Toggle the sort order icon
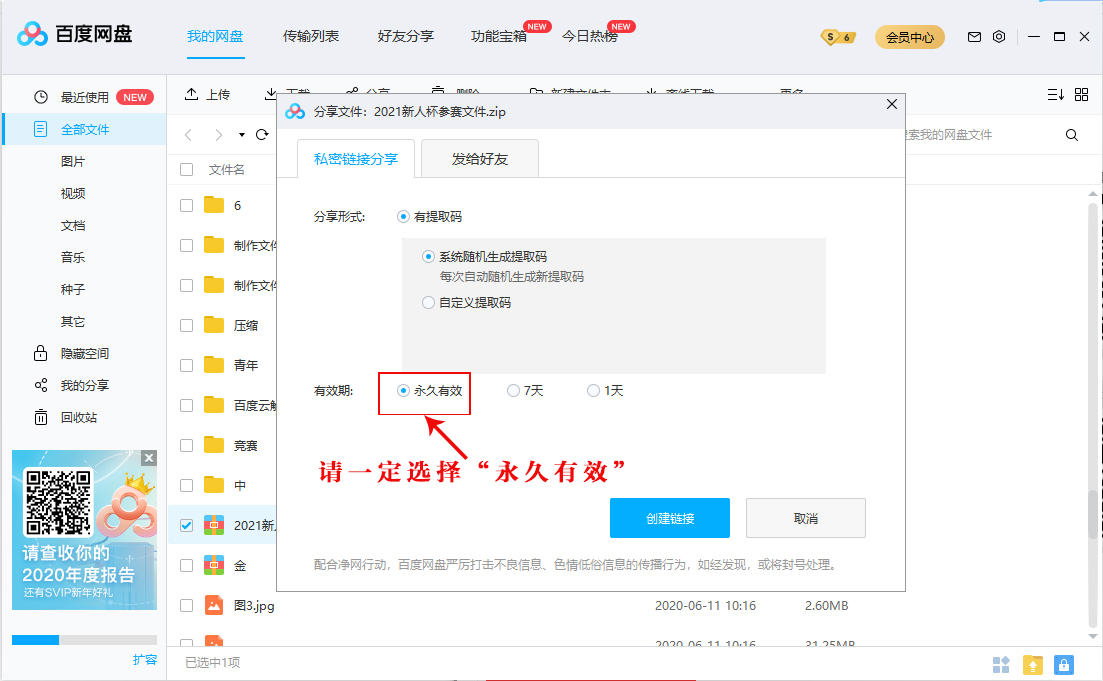This screenshot has width=1103, height=681. pyautogui.click(x=1056, y=94)
